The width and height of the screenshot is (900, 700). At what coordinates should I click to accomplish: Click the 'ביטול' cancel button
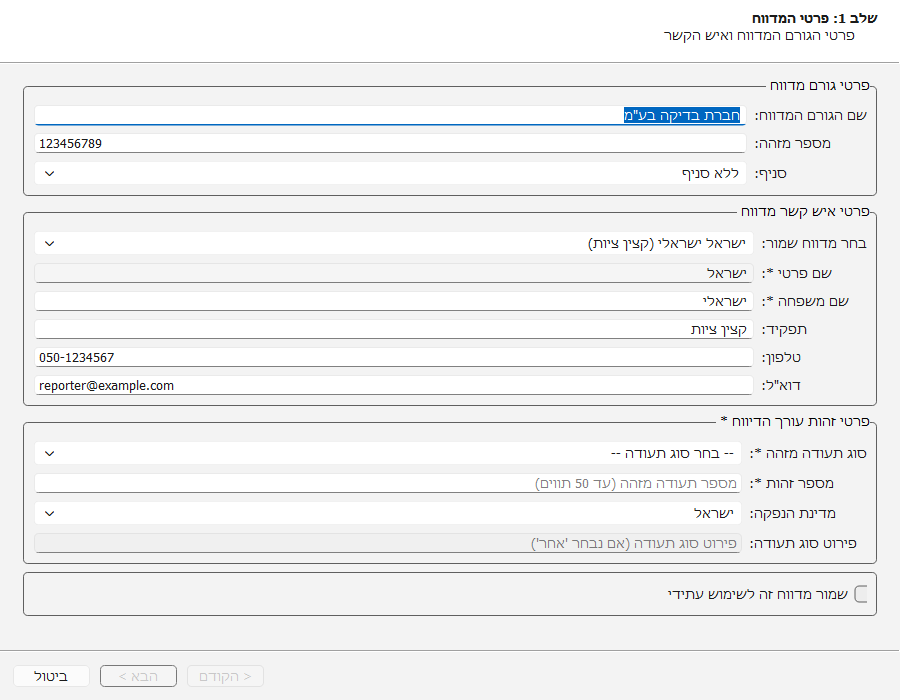pos(51,677)
